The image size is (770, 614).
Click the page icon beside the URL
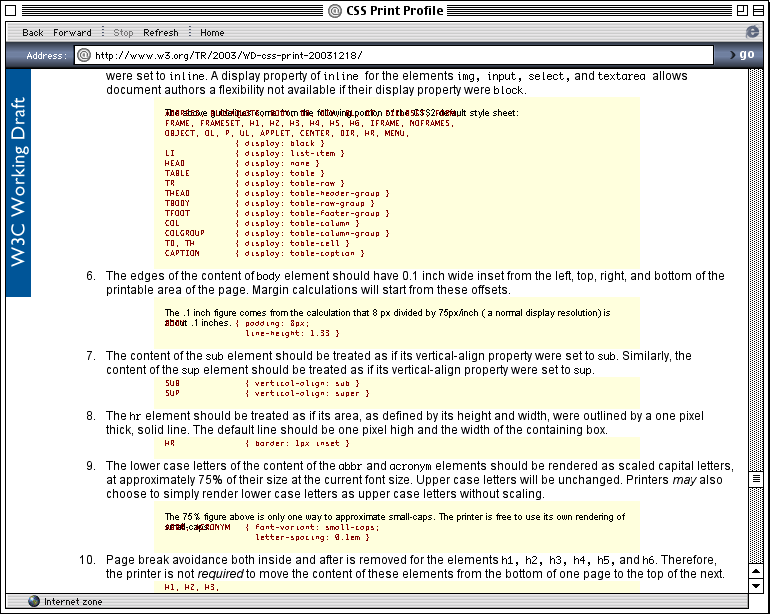point(84,55)
